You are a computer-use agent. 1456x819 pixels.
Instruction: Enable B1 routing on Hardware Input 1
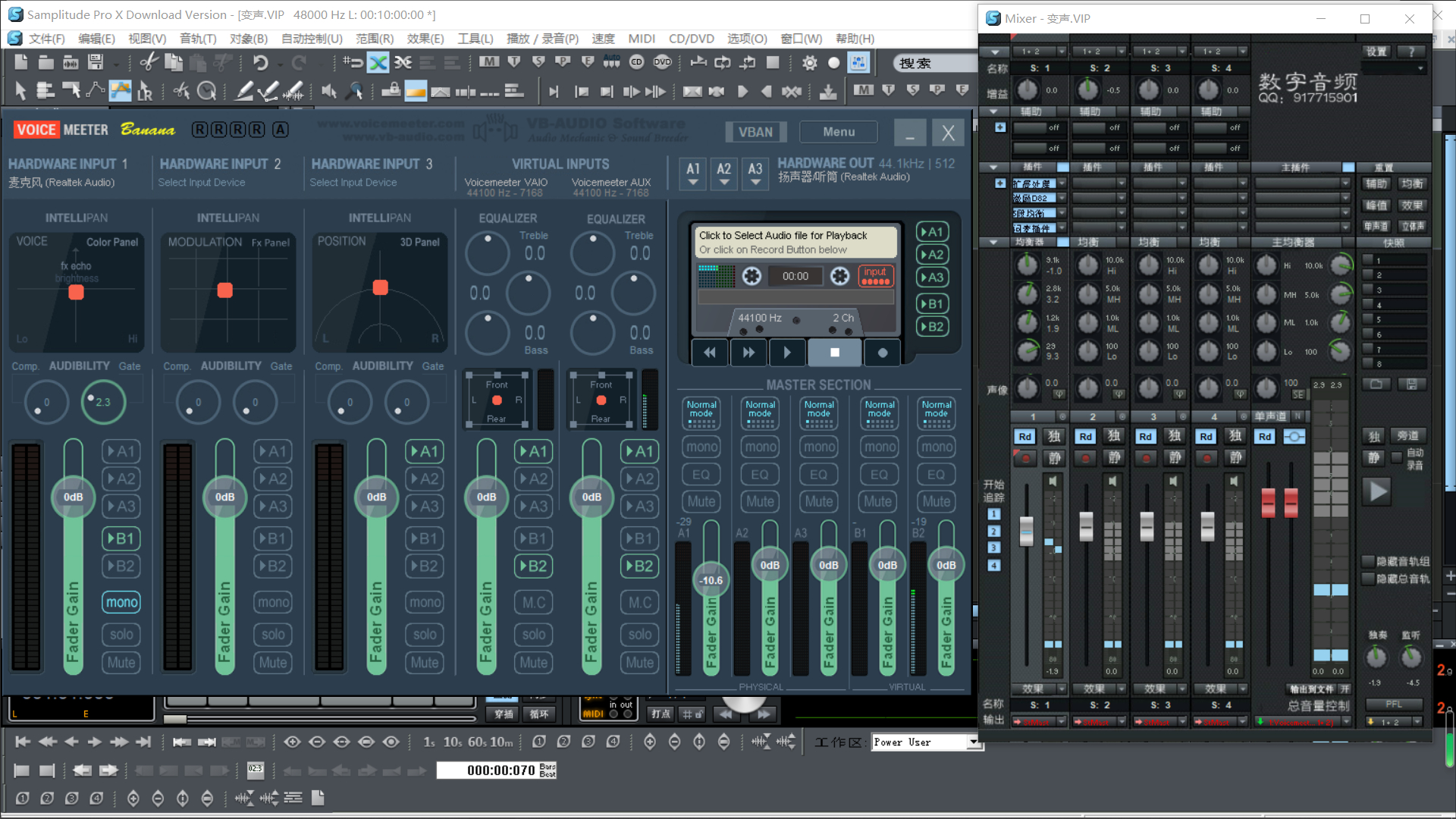(x=121, y=538)
